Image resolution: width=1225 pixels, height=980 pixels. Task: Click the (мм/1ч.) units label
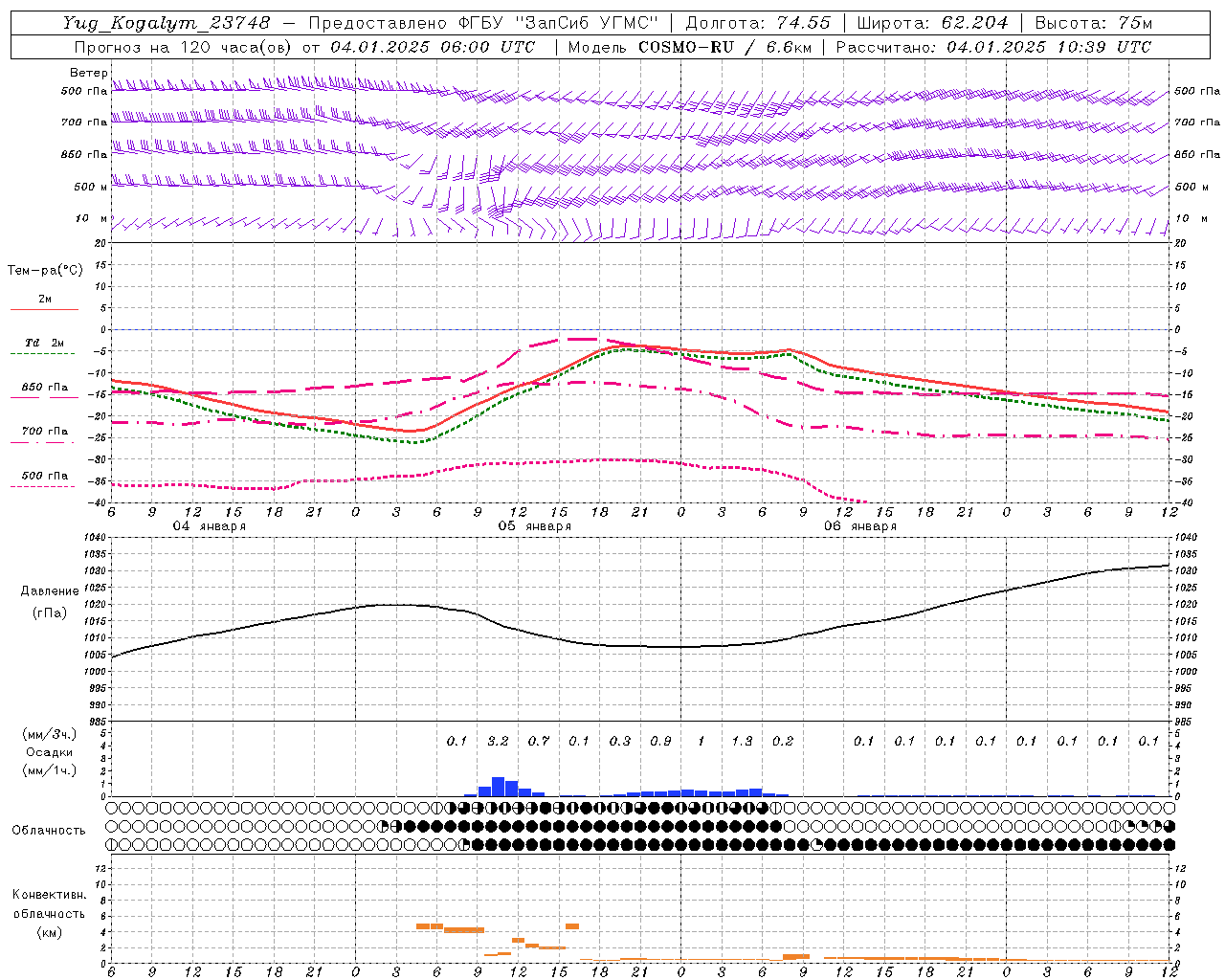[50, 770]
